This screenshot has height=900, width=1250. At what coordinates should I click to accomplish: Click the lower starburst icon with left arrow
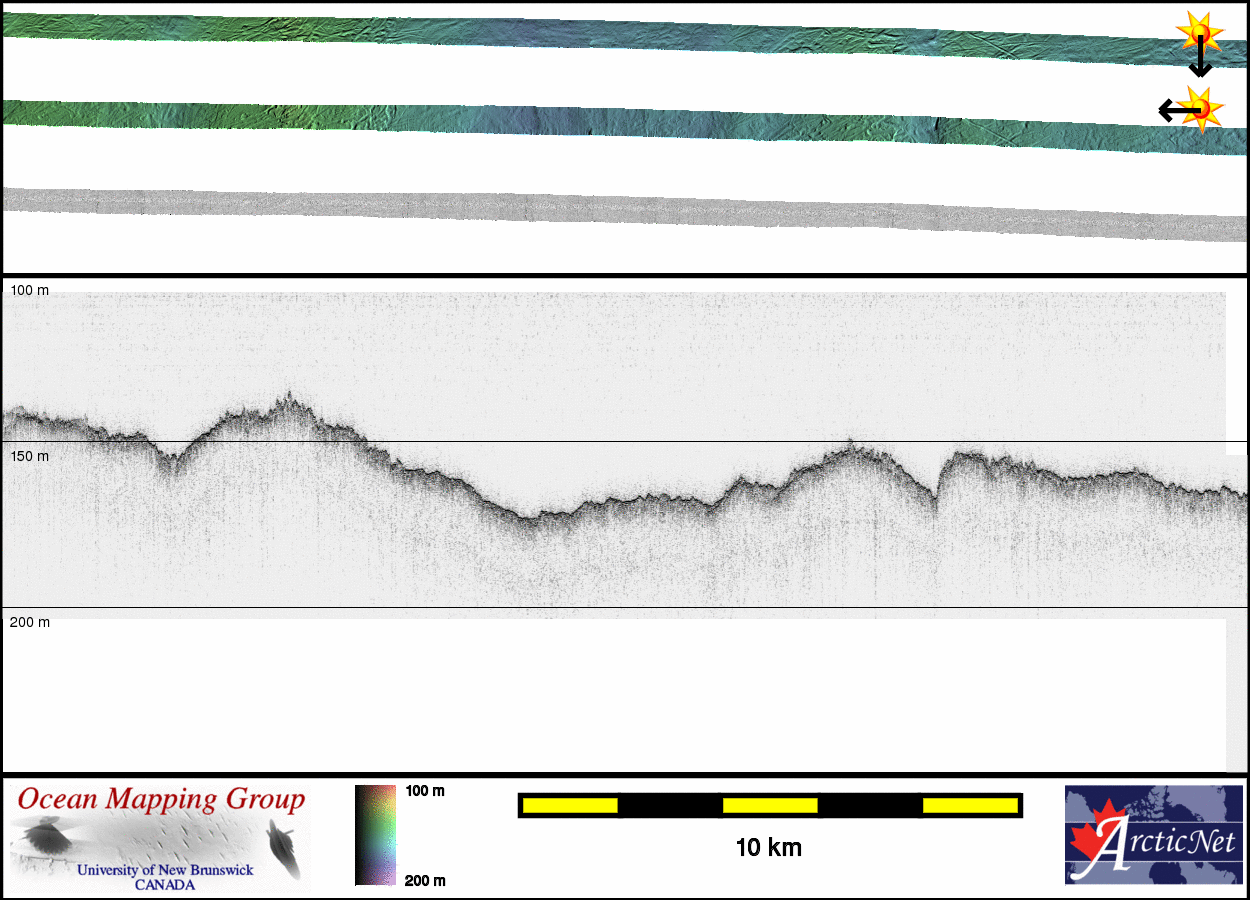[1200, 108]
